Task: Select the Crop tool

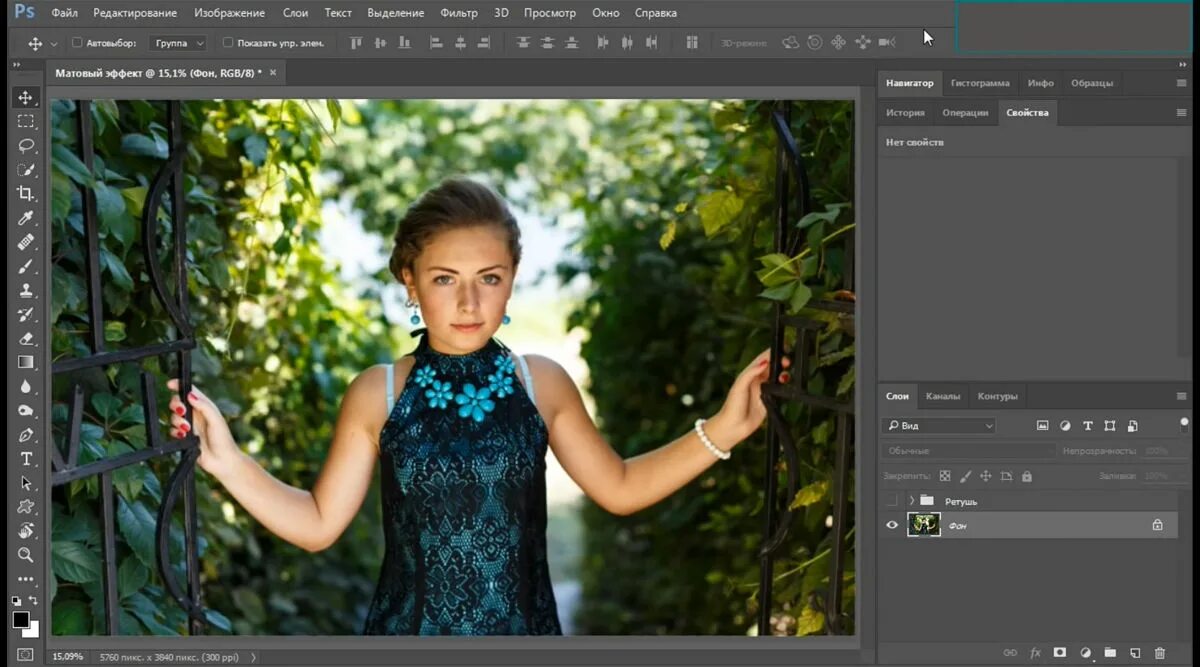Action: (x=26, y=193)
